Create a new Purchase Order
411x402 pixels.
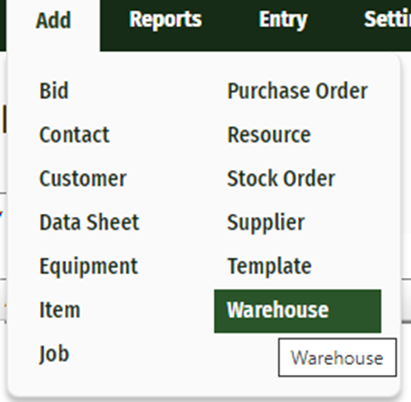click(x=297, y=91)
